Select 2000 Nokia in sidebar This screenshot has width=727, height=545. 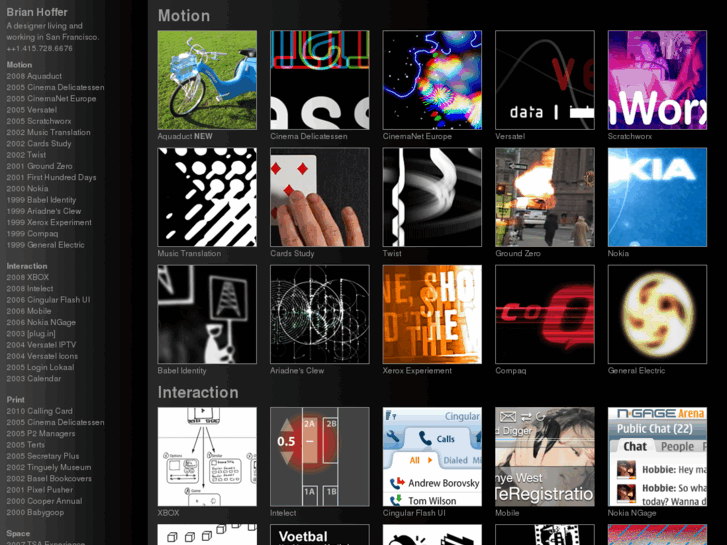tap(27, 188)
